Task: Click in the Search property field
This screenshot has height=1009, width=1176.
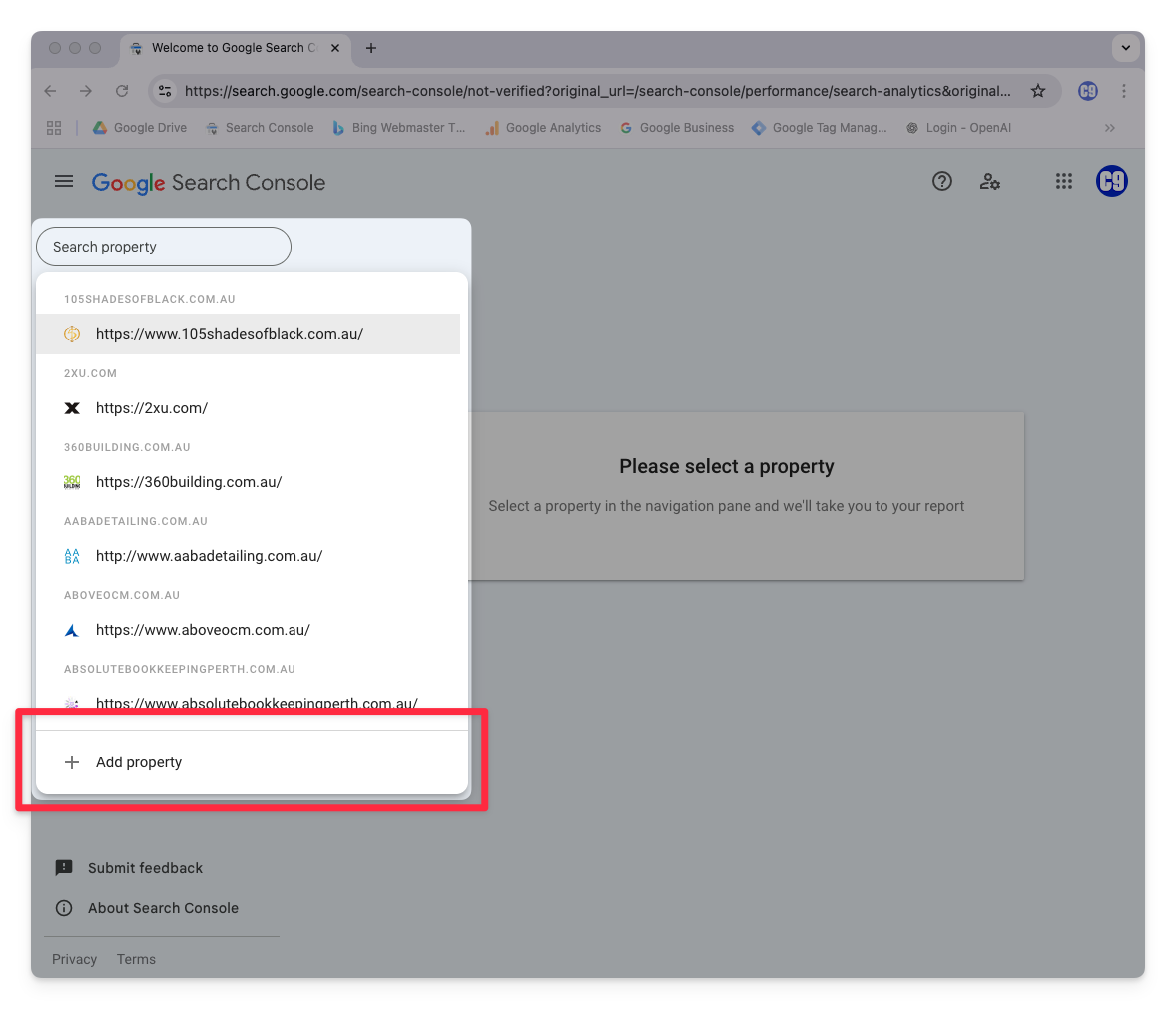Action: pos(164,247)
